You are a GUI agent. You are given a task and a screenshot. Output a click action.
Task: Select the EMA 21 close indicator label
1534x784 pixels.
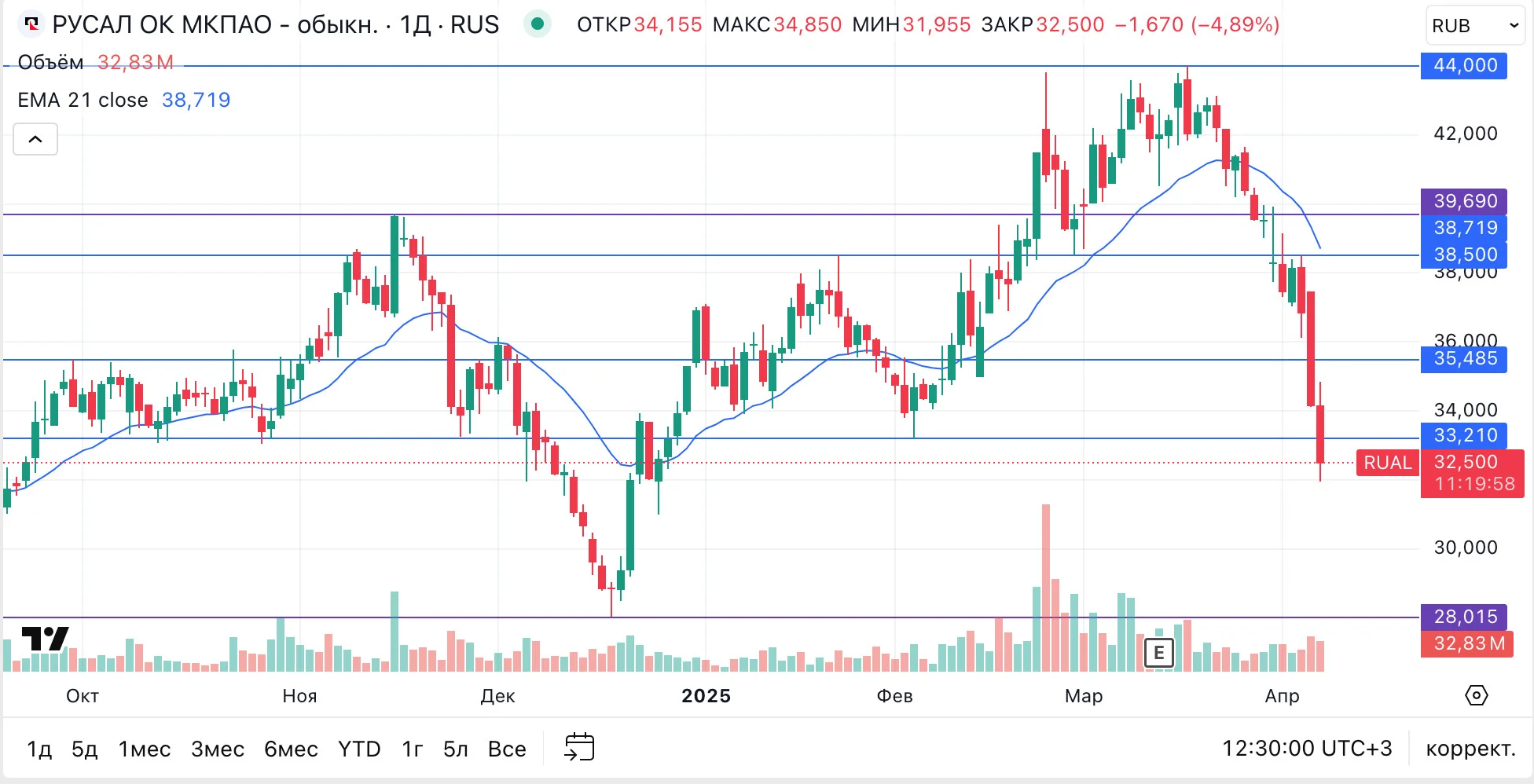(83, 100)
